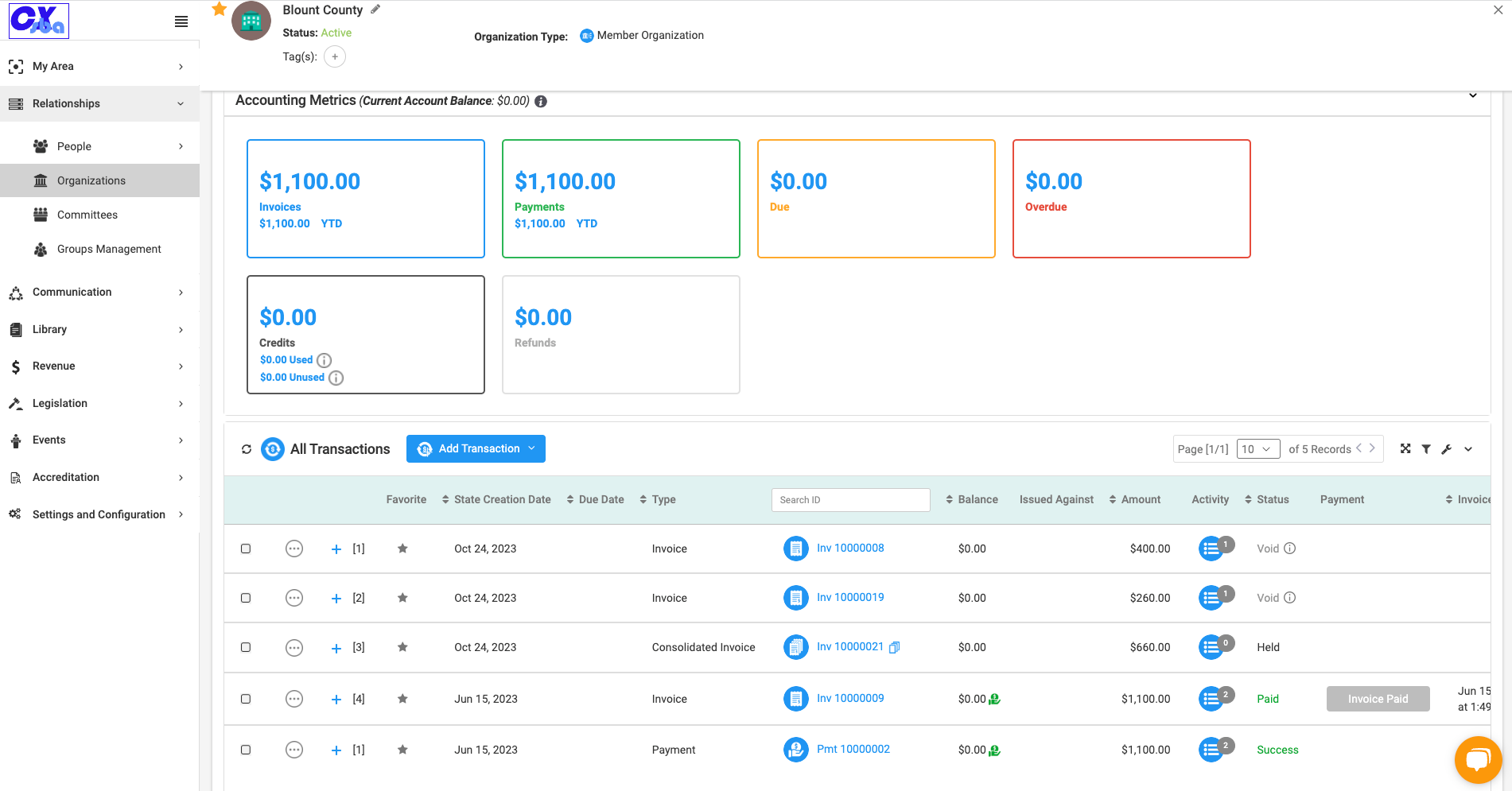This screenshot has height=791, width=1512.
Task: Open Revenue menu
Action: point(99,366)
